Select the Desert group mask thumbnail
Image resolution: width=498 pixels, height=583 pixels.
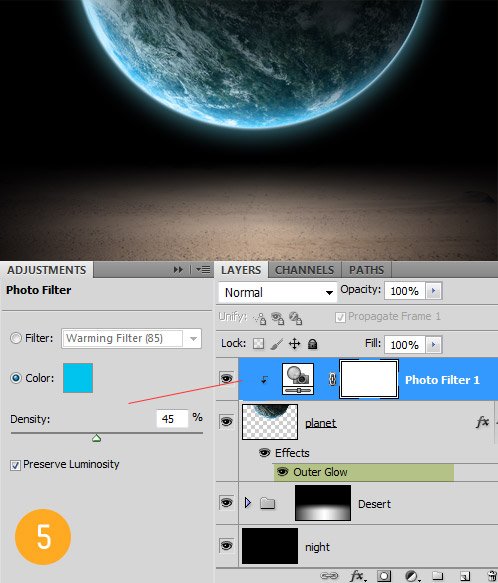(323, 503)
